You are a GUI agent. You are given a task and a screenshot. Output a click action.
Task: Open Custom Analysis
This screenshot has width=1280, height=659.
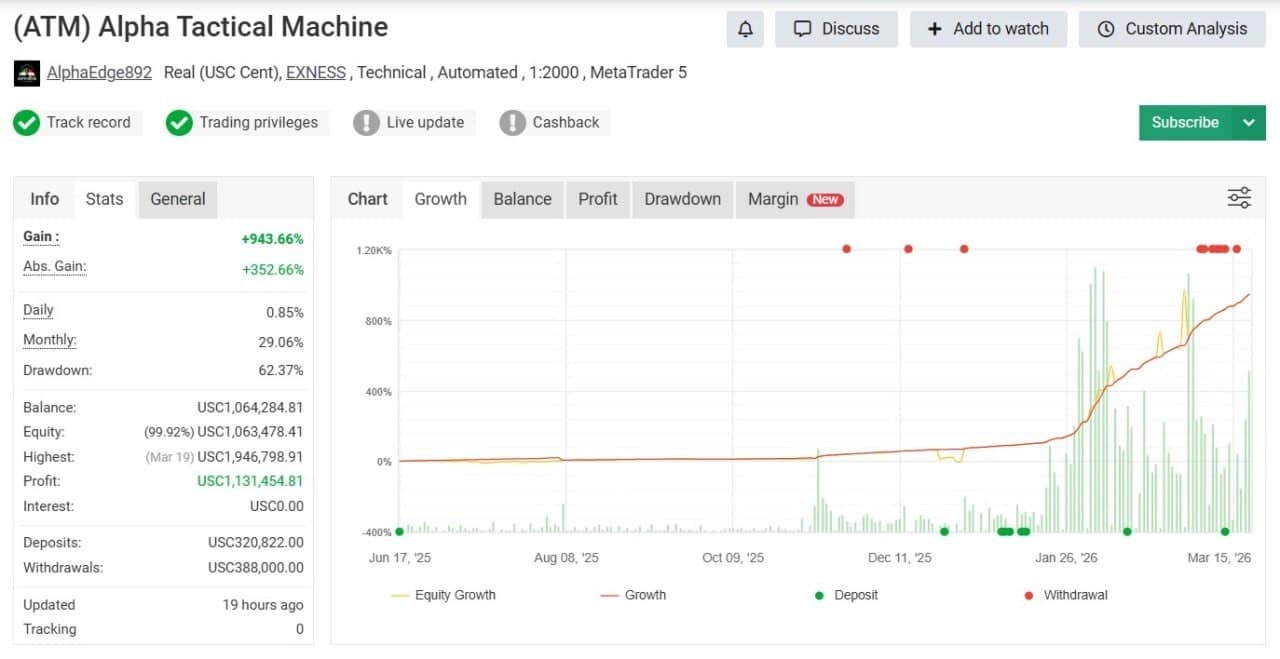1172,29
